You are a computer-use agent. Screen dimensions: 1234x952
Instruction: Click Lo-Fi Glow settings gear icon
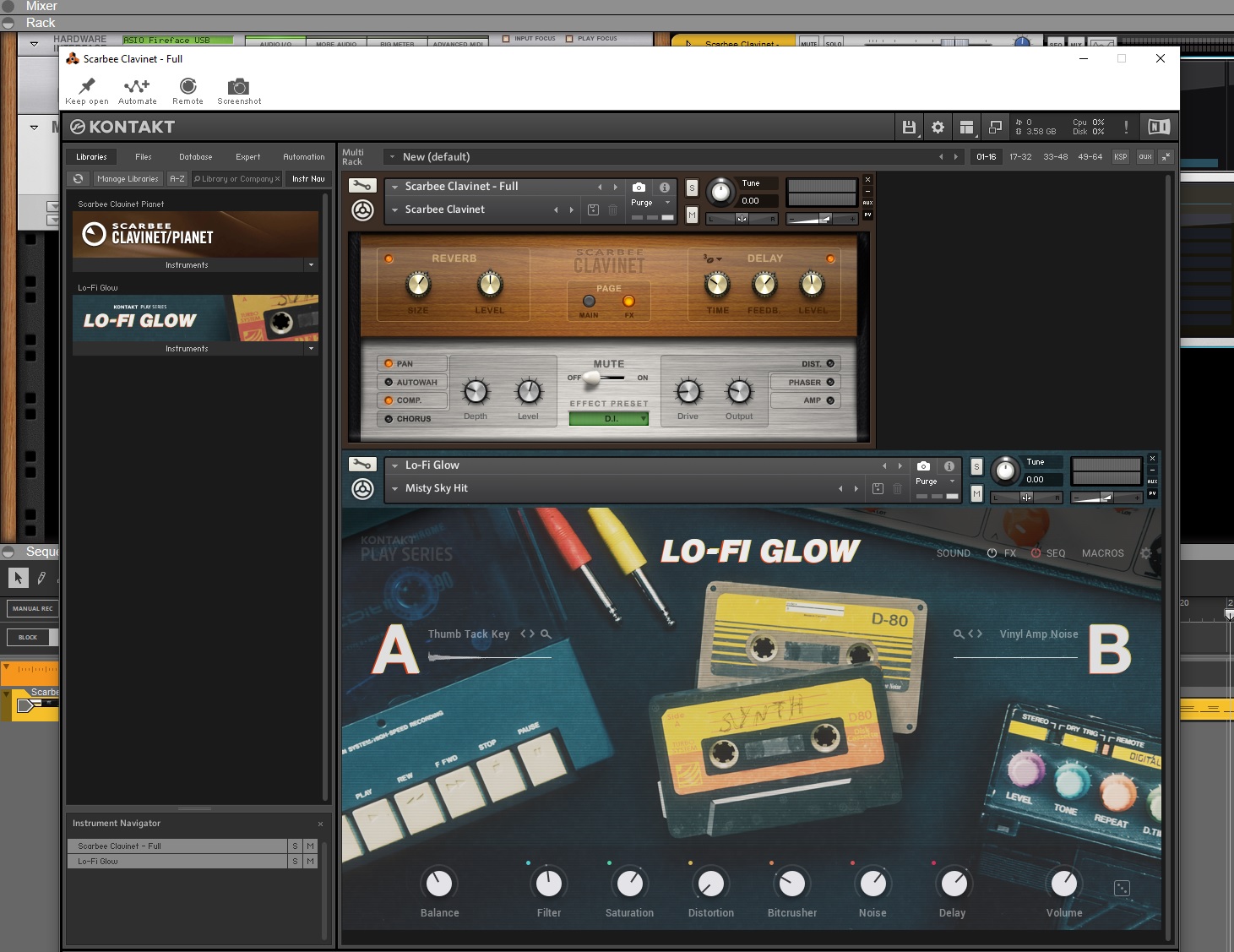point(1146,553)
